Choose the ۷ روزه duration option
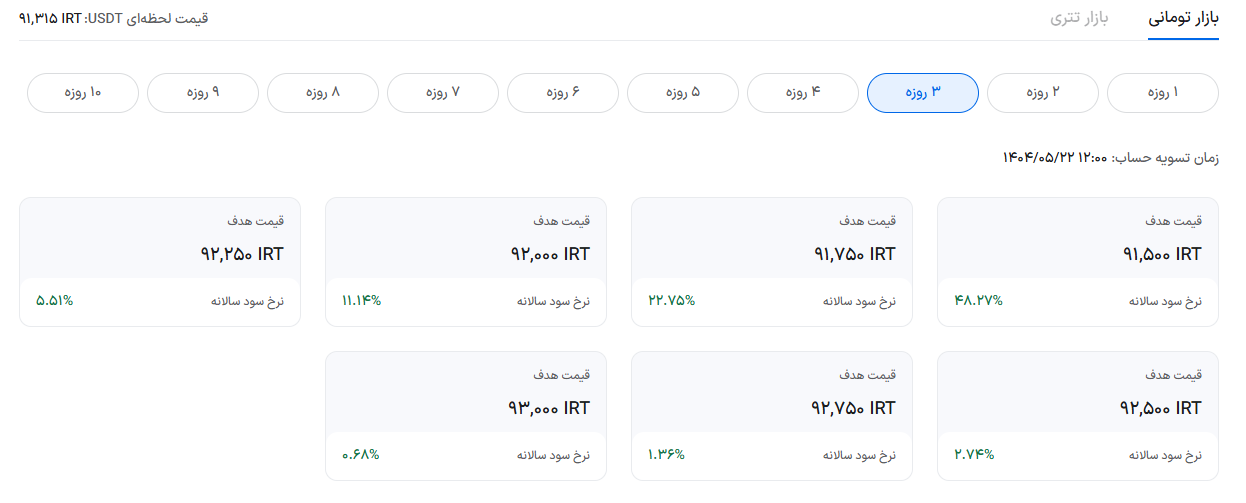This screenshot has width=1246, height=503. (x=442, y=93)
